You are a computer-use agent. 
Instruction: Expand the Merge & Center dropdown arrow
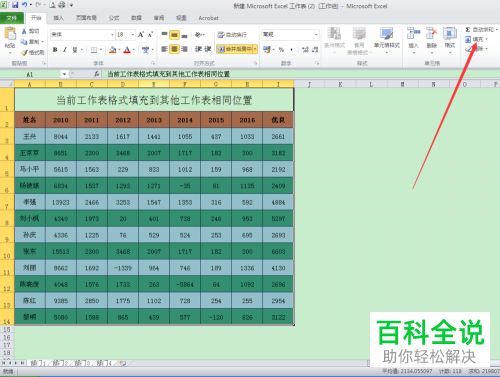pyautogui.click(x=255, y=49)
